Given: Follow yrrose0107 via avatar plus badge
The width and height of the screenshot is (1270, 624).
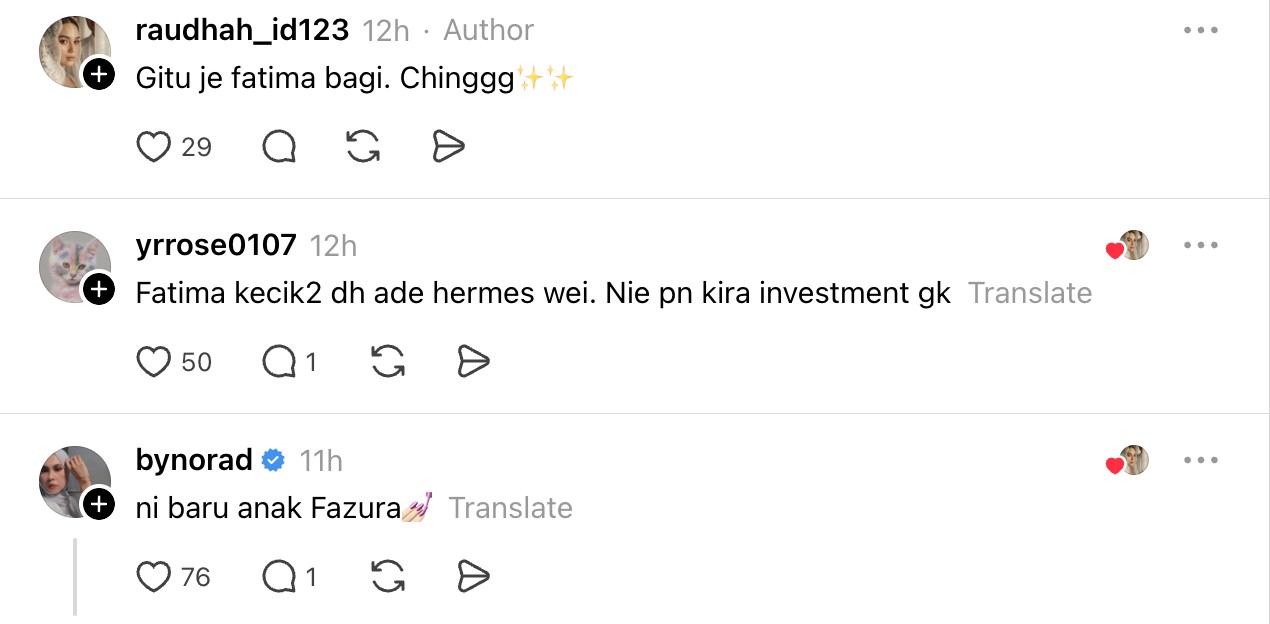Looking at the screenshot, I should [x=98, y=290].
